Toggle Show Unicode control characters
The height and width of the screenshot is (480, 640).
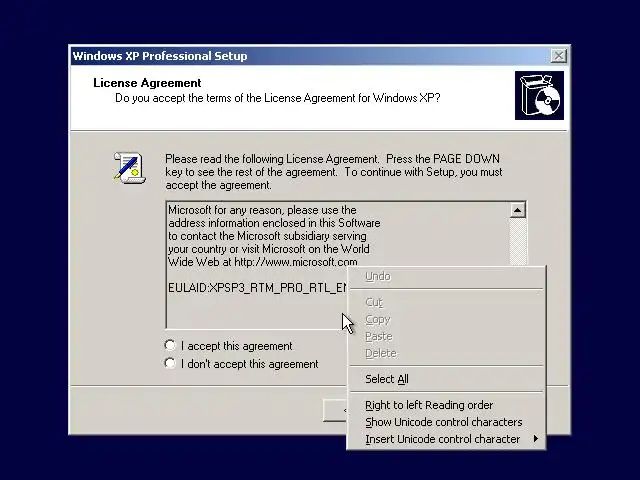tap(446, 422)
